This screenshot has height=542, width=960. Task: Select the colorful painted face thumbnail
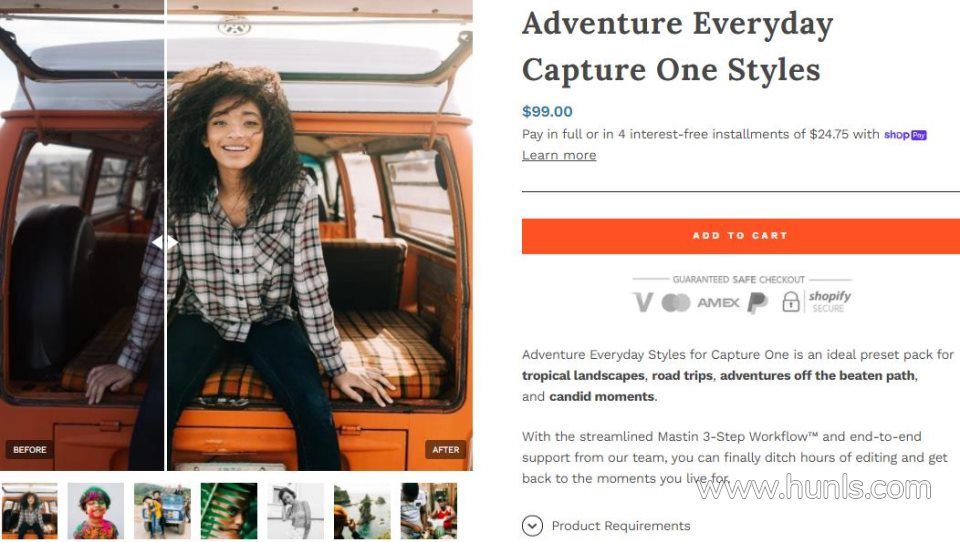pos(96,511)
